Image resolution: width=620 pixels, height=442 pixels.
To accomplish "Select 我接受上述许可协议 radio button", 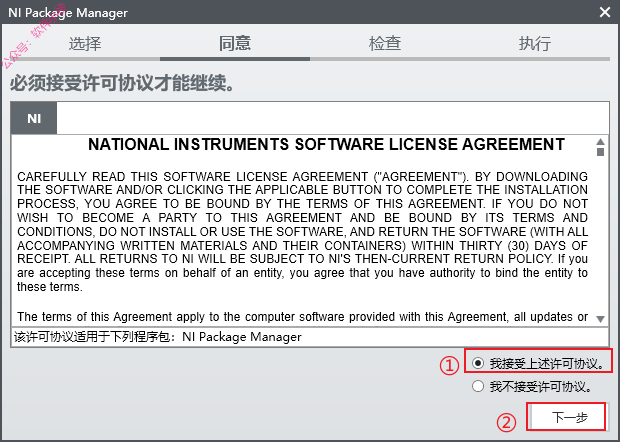I will click(x=478, y=363).
